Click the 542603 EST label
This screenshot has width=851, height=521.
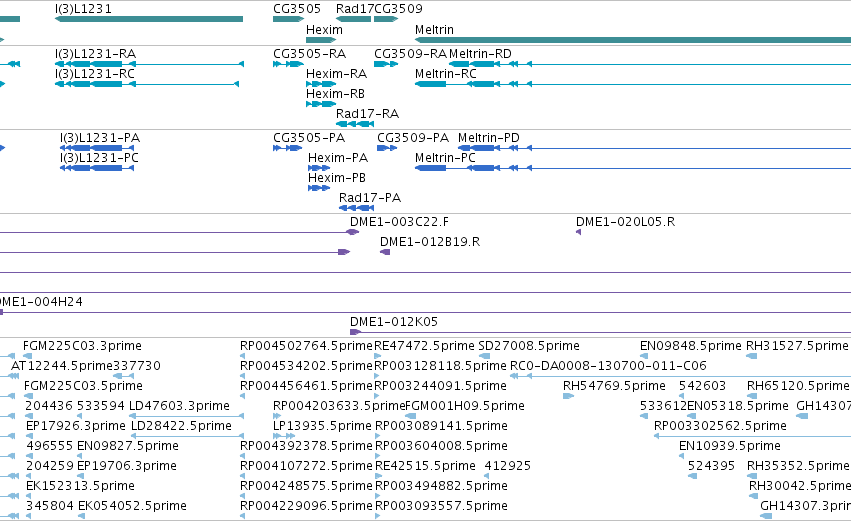click(702, 386)
